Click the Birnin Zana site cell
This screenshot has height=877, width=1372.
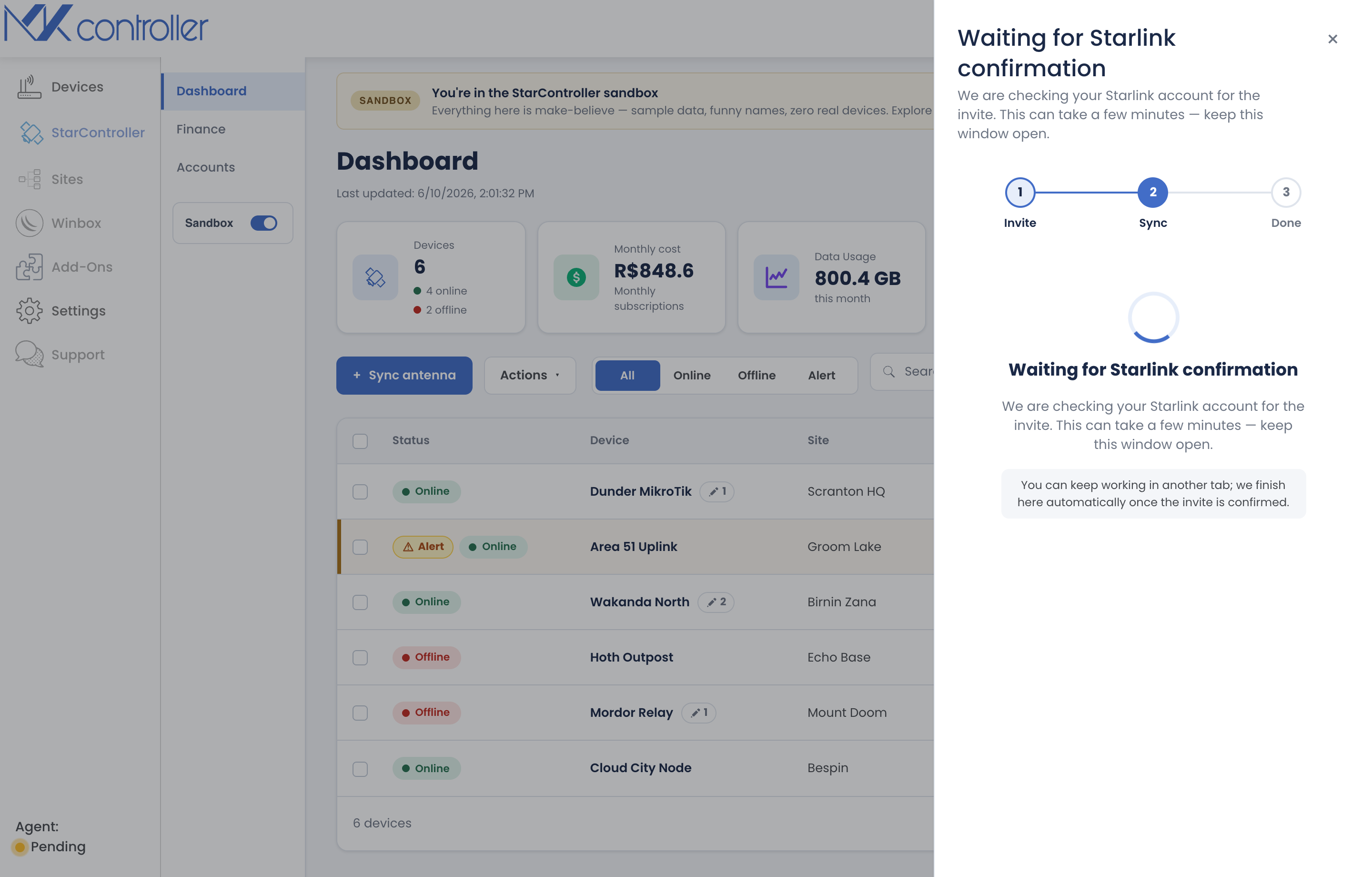(842, 602)
